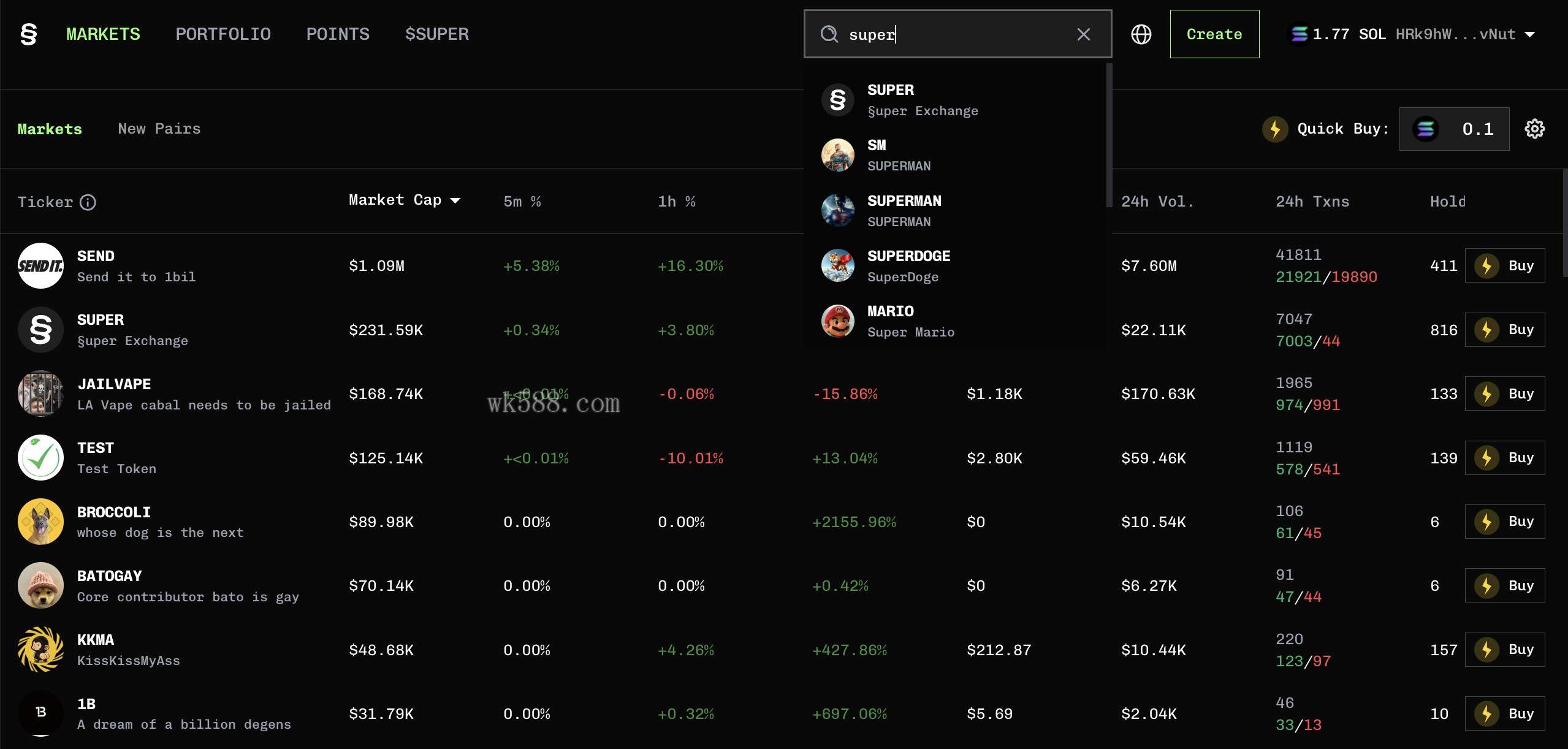Click Quick Buy lightning bolt icon
The height and width of the screenshot is (749, 1568).
pos(1275,129)
